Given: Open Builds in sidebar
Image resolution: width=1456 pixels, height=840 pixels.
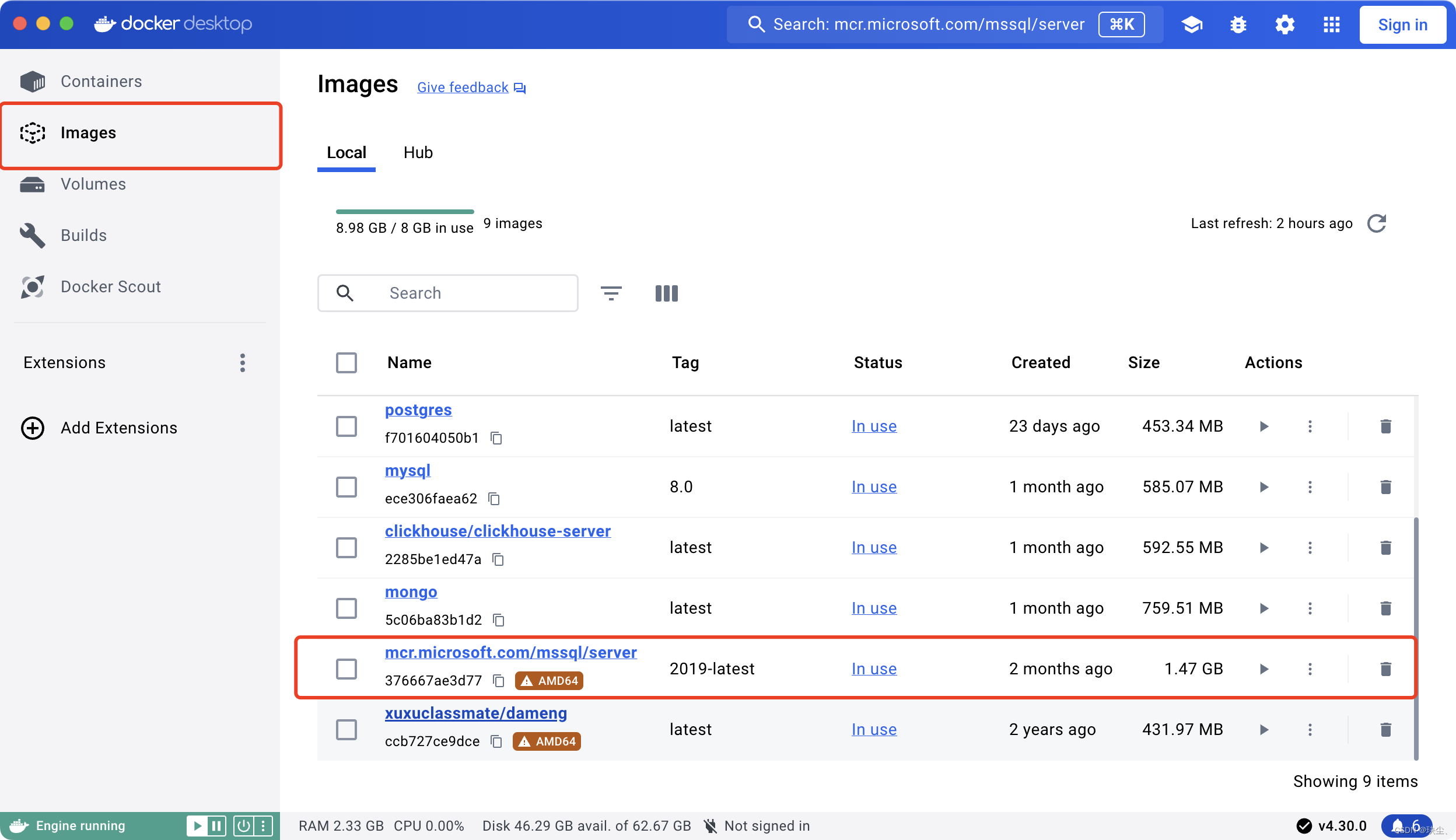Looking at the screenshot, I should coord(140,235).
